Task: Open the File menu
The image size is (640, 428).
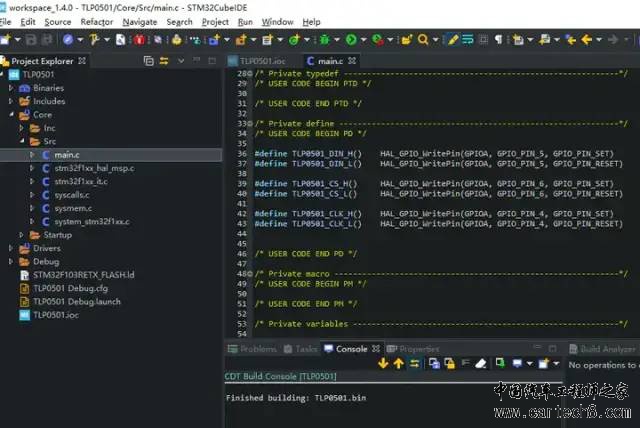Action: point(5,22)
